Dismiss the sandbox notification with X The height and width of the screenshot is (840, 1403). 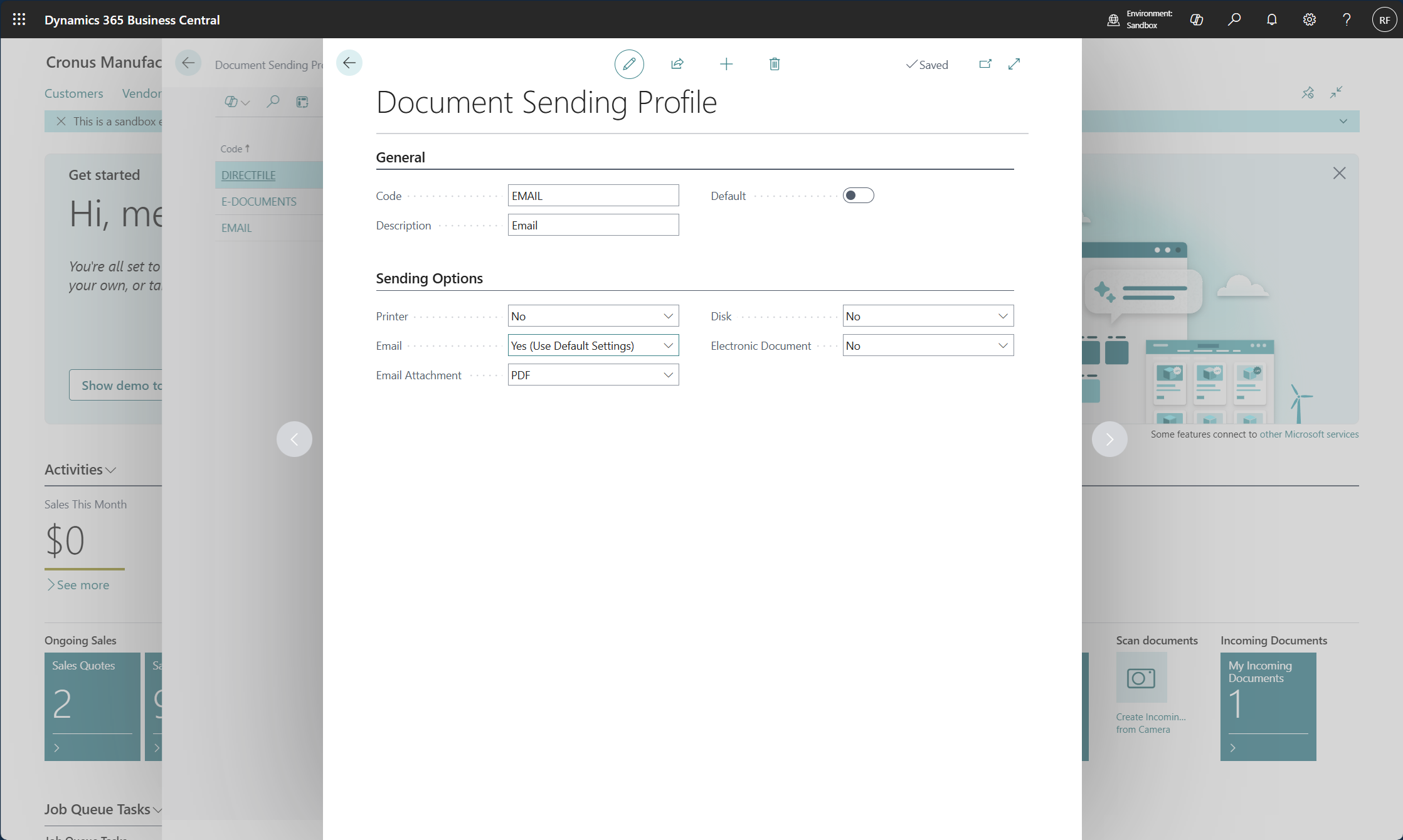coord(61,121)
